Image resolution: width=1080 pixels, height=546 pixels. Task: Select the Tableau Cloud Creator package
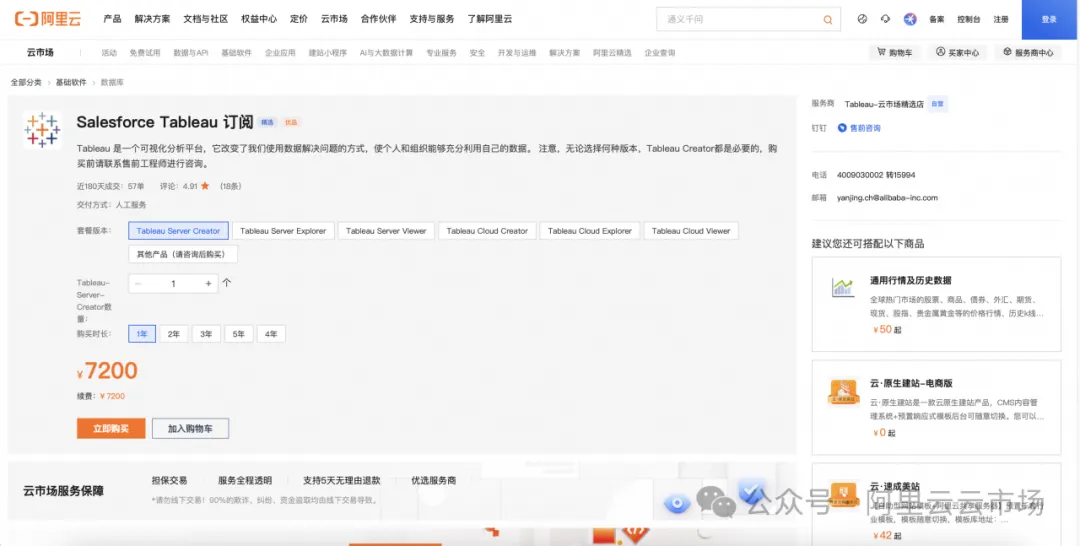(487, 231)
